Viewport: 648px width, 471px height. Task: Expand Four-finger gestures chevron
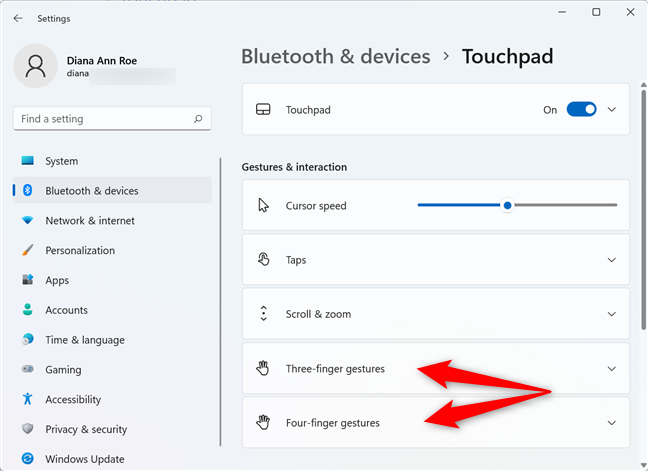[612, 423]
